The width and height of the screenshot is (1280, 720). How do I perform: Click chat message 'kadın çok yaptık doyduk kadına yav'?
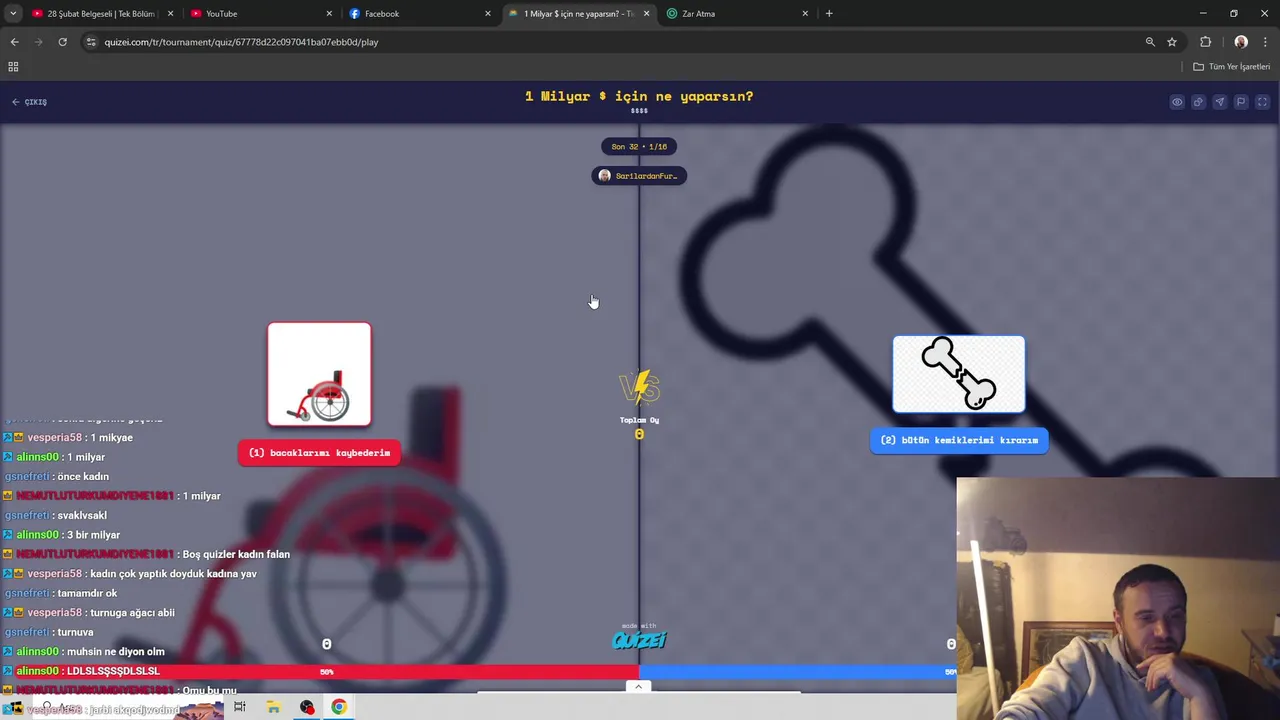[173, 574]
